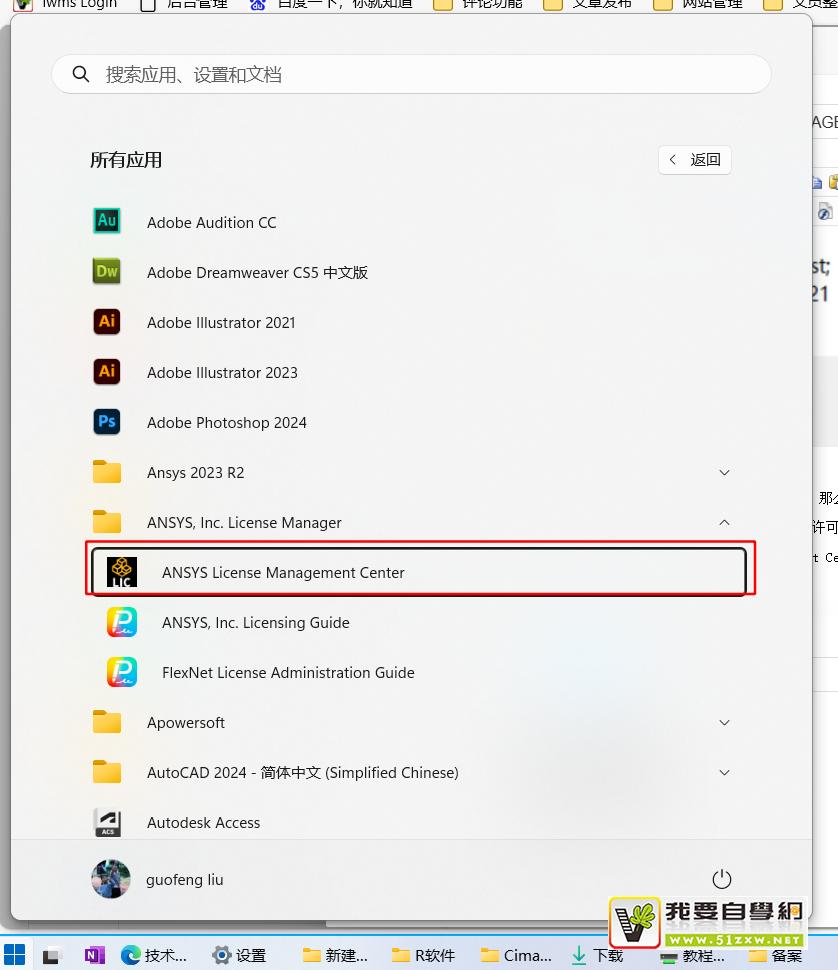838x970 pixels.
Task: Click the 搜索应用、设置和文档 search field
Action: 410,75
